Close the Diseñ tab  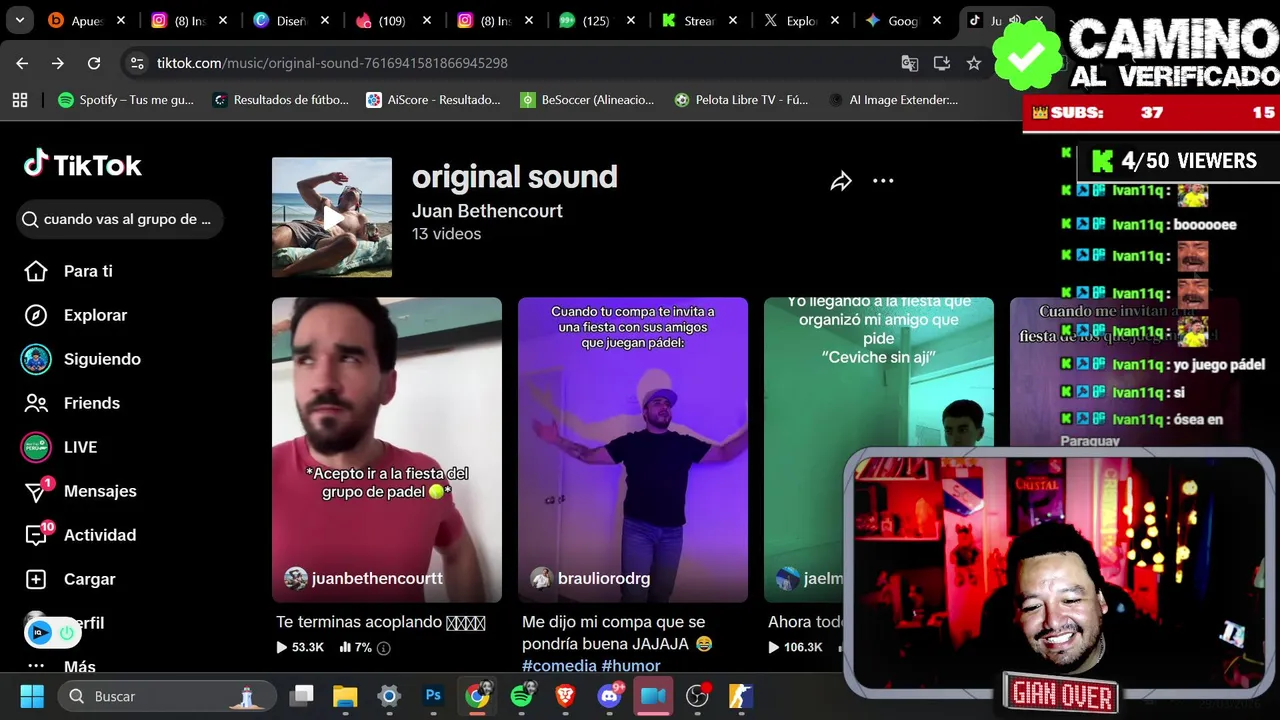[325, 20]
